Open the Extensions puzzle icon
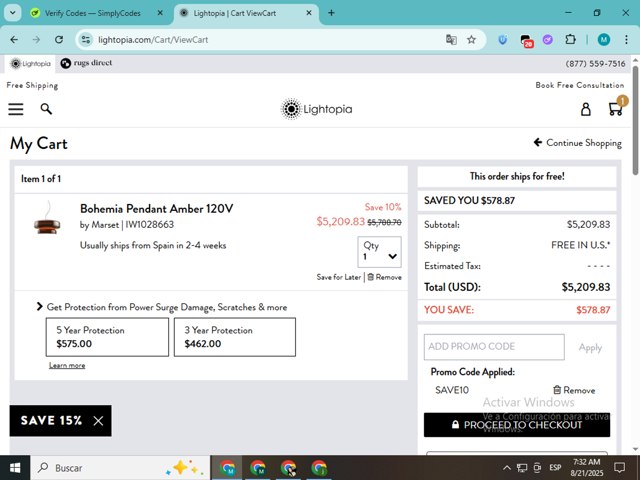Image resolution: width=640 pixels, height=480 pixels. point(570,40)
